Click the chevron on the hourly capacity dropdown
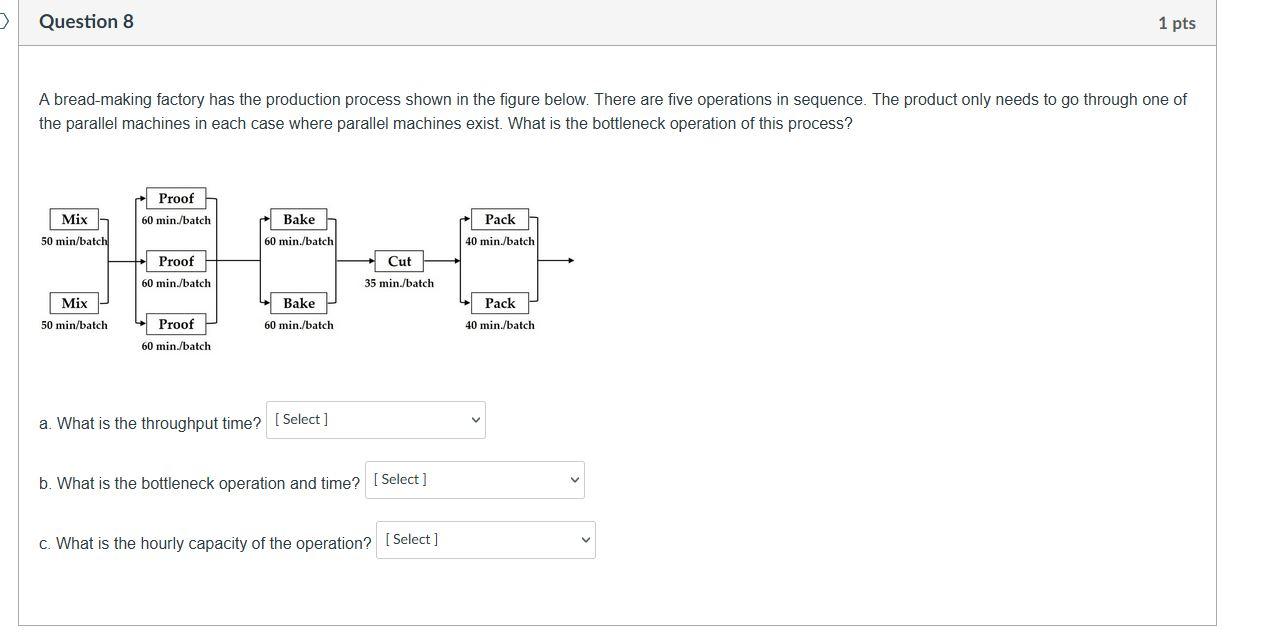 click(x=585, y=539)
